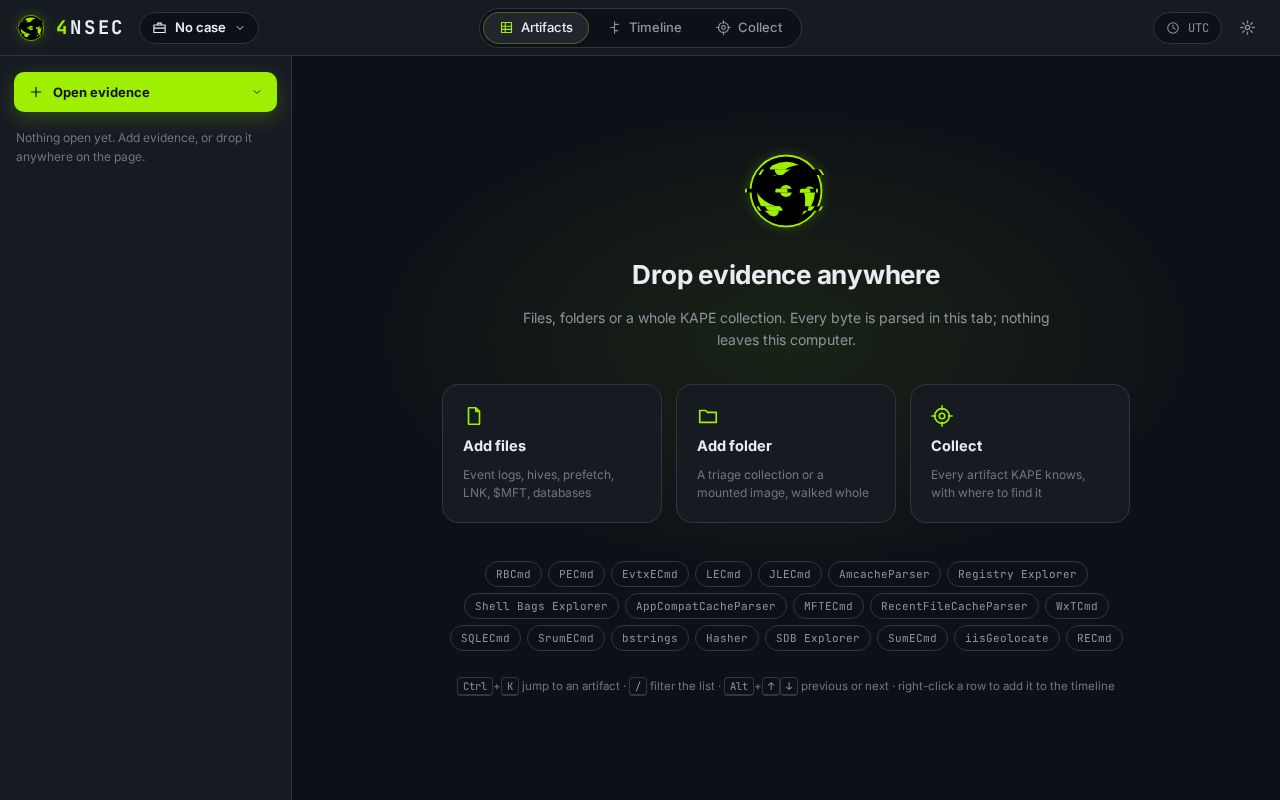This screenshot has height=800, width=1280.
Task: Click the Ctrl key hint
Action: [x=475, y=686]
